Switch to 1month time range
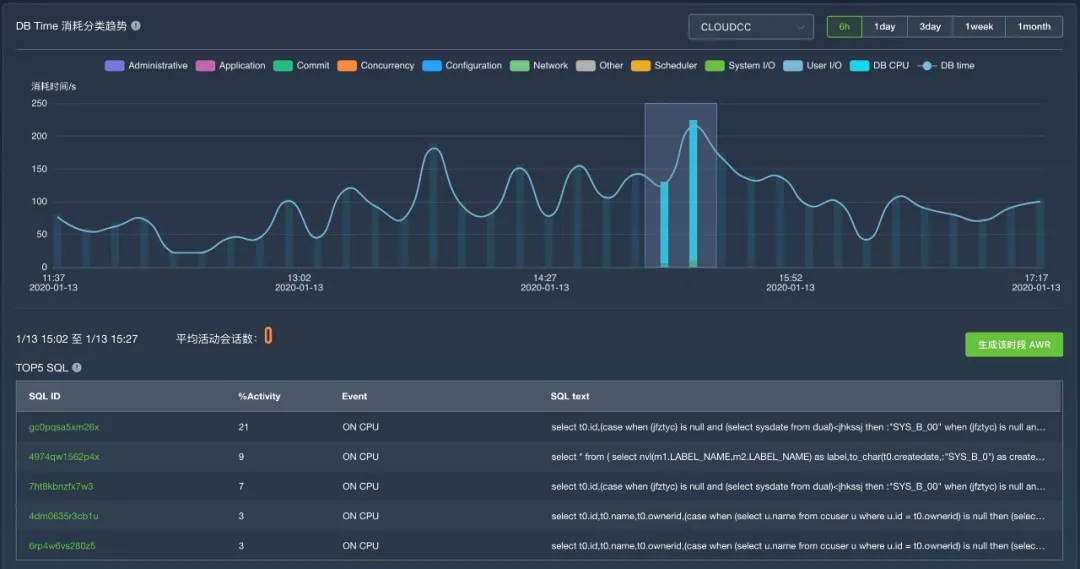The image size is (1080, 569). point(1034,27)
